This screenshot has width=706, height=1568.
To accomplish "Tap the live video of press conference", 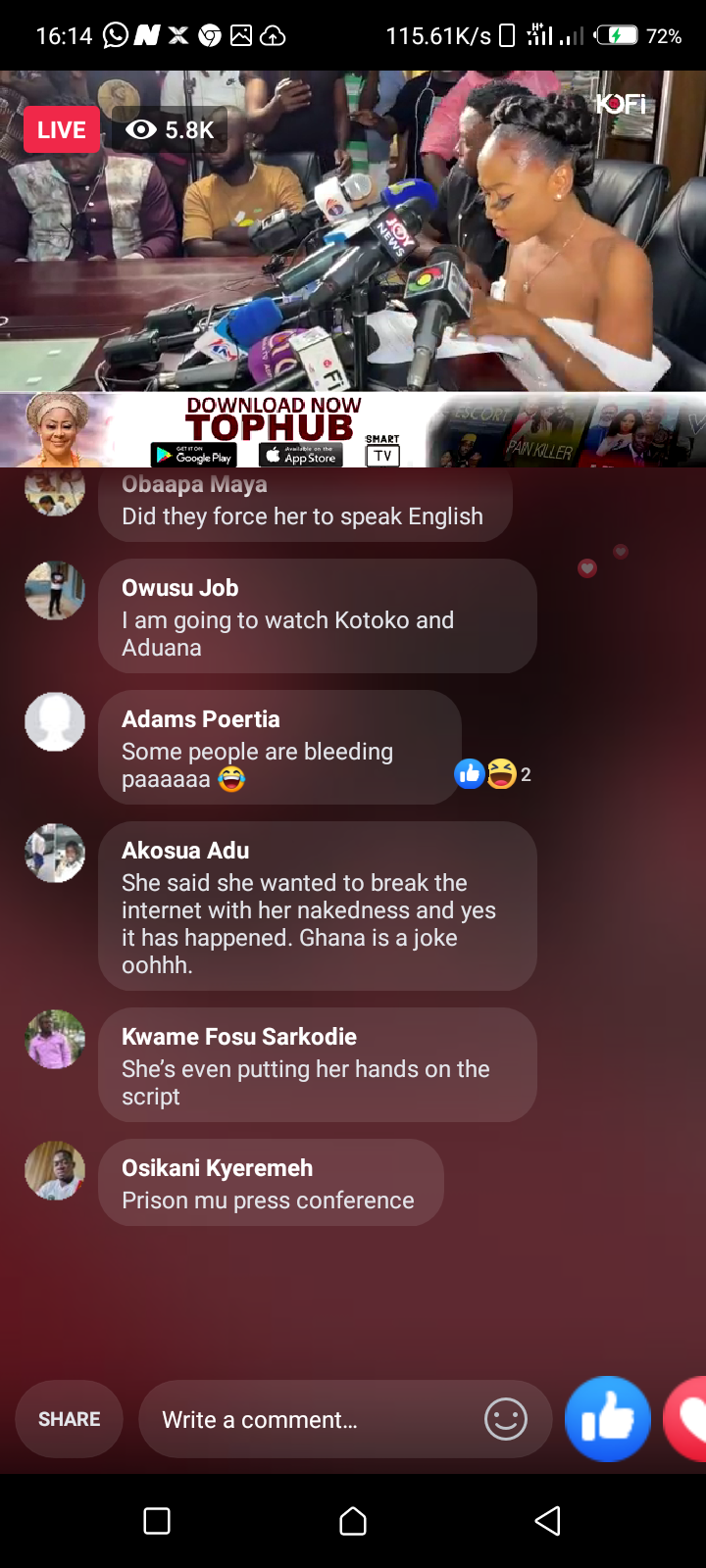I will (353, 231).
